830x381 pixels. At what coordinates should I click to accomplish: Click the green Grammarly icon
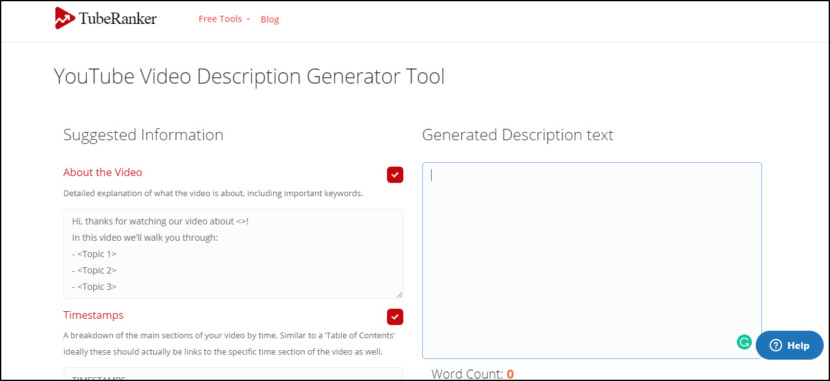point(744,342)
